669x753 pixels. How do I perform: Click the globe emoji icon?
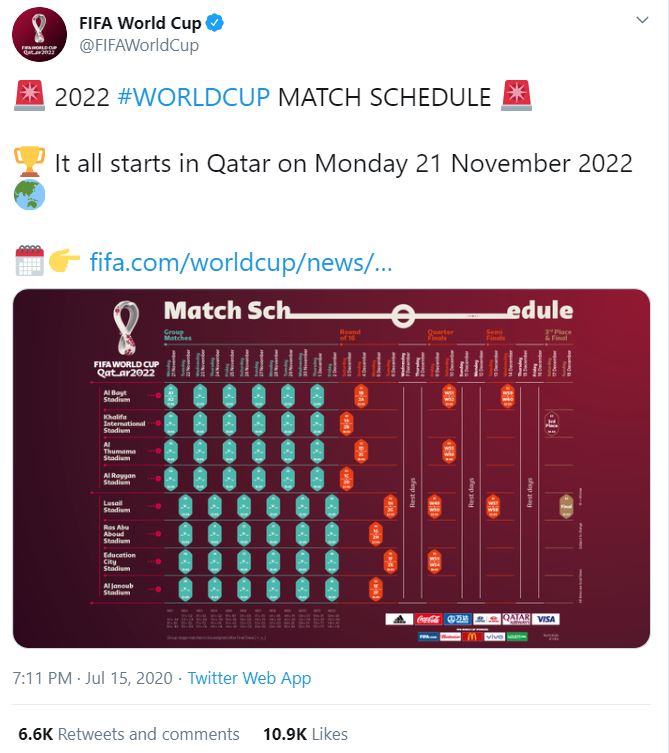[29, 194]
